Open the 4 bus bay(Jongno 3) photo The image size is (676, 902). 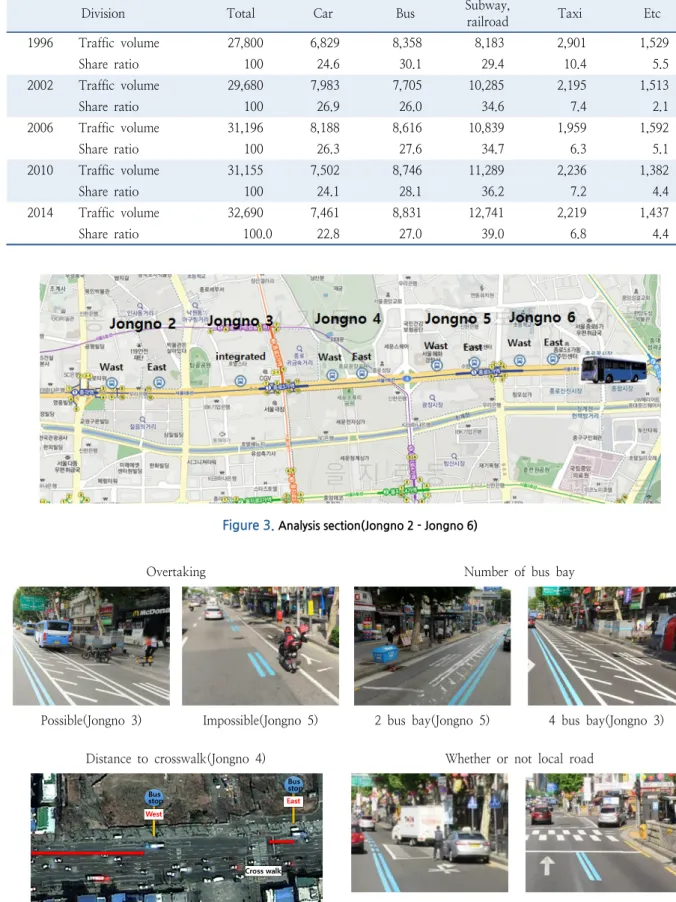(x=602, y=646)
